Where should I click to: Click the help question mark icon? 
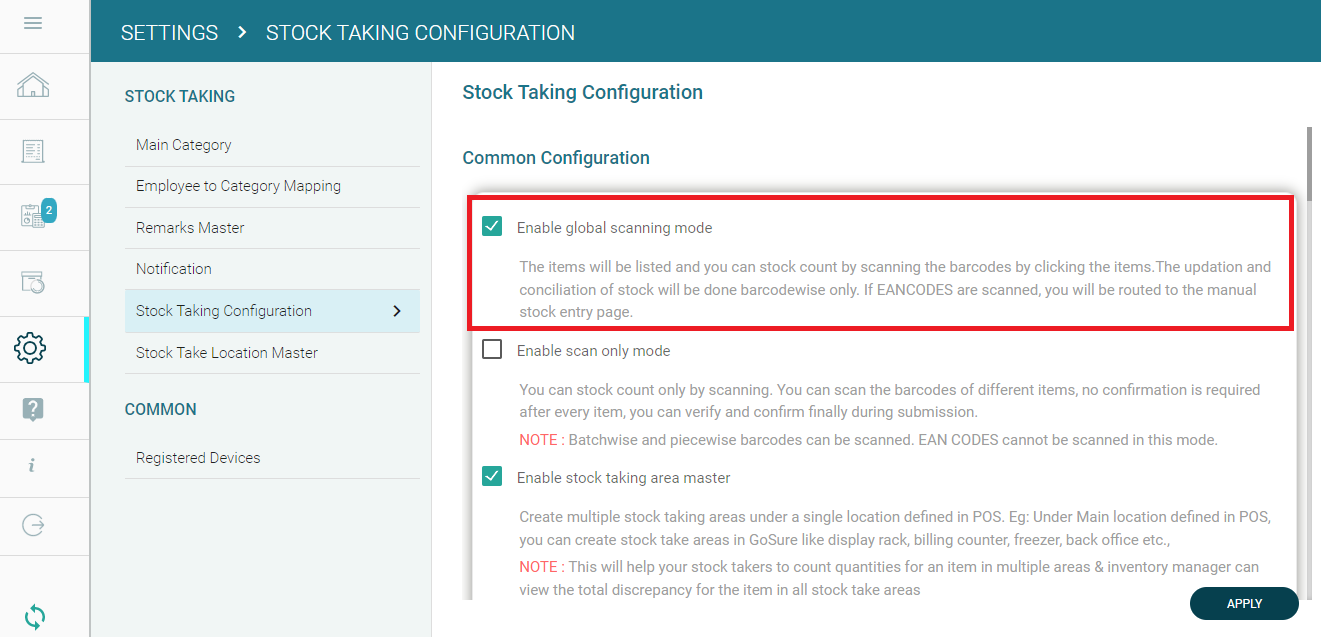coord(33,408)
